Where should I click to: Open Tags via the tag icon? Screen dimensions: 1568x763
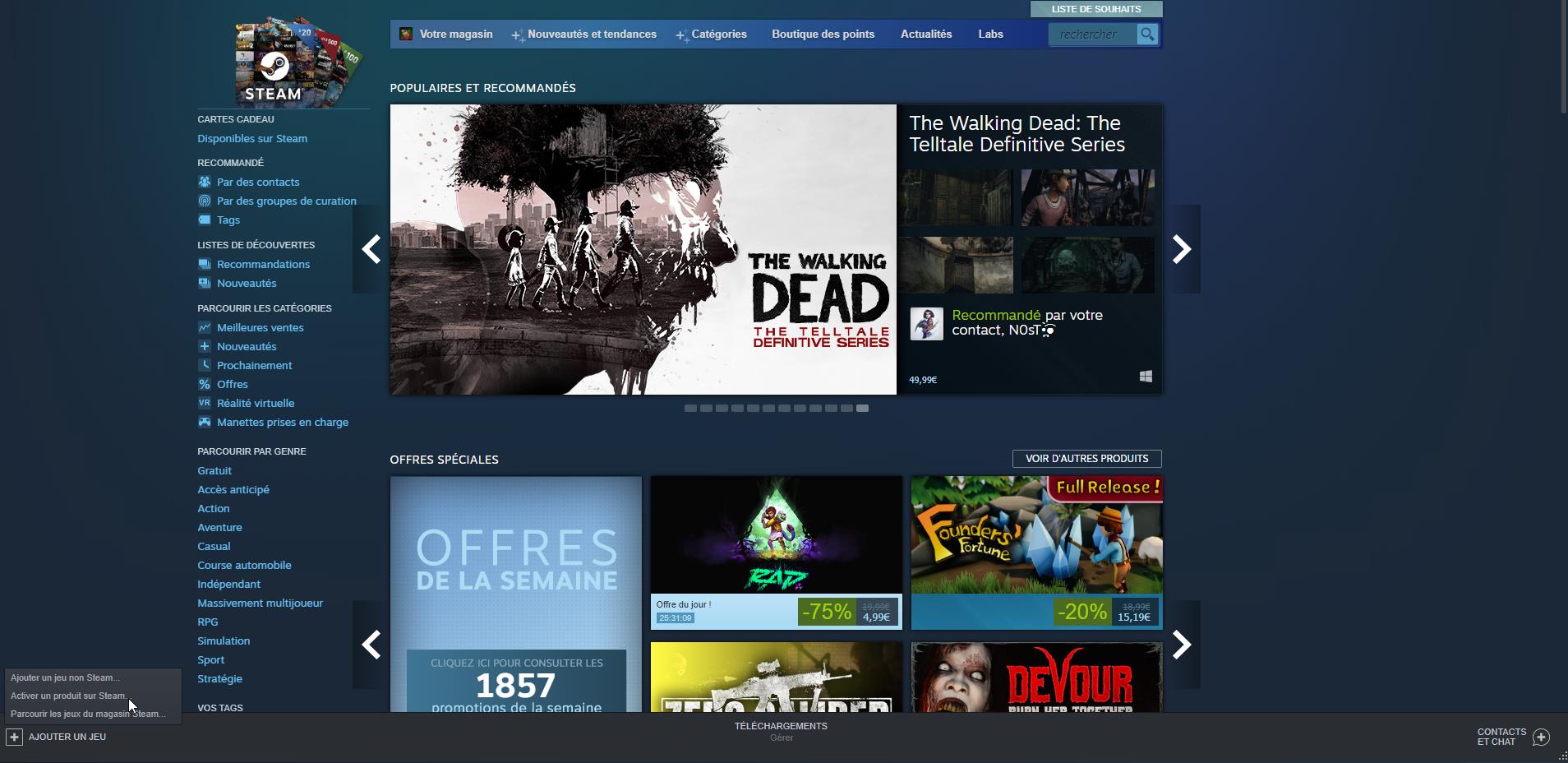pos(205,220)
